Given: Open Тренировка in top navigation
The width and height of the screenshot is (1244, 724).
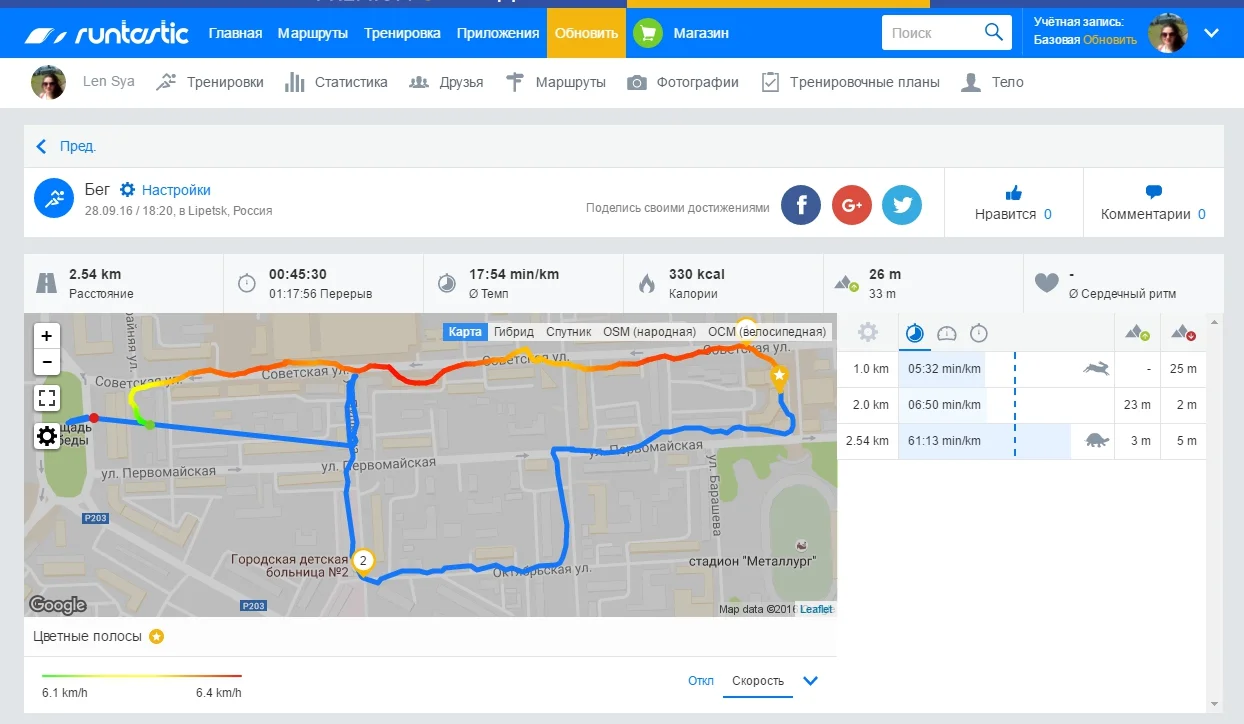Looking at the screenshot, I should tap(402, 33).
